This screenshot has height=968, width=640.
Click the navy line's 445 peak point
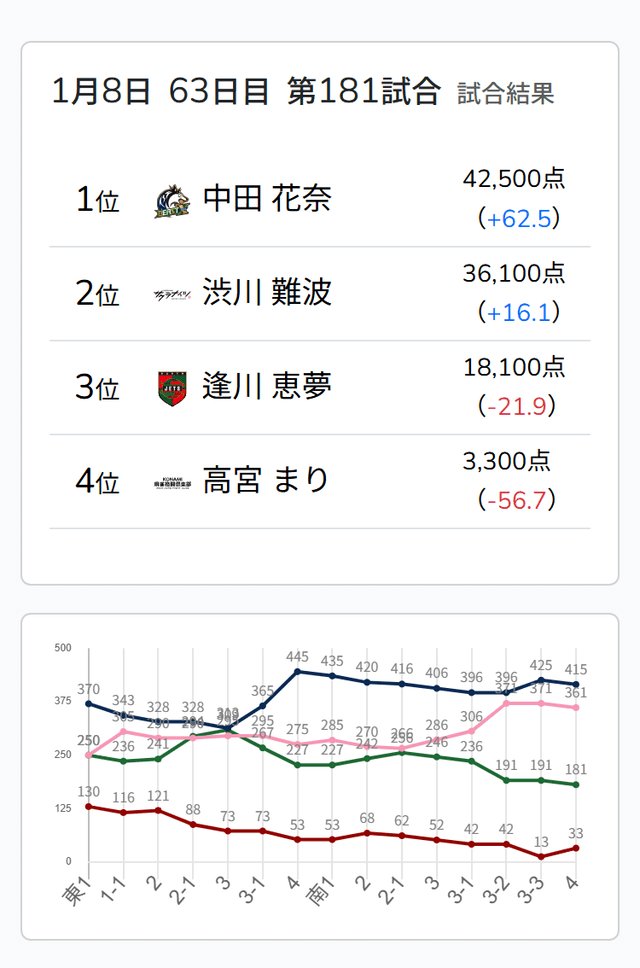297,671
